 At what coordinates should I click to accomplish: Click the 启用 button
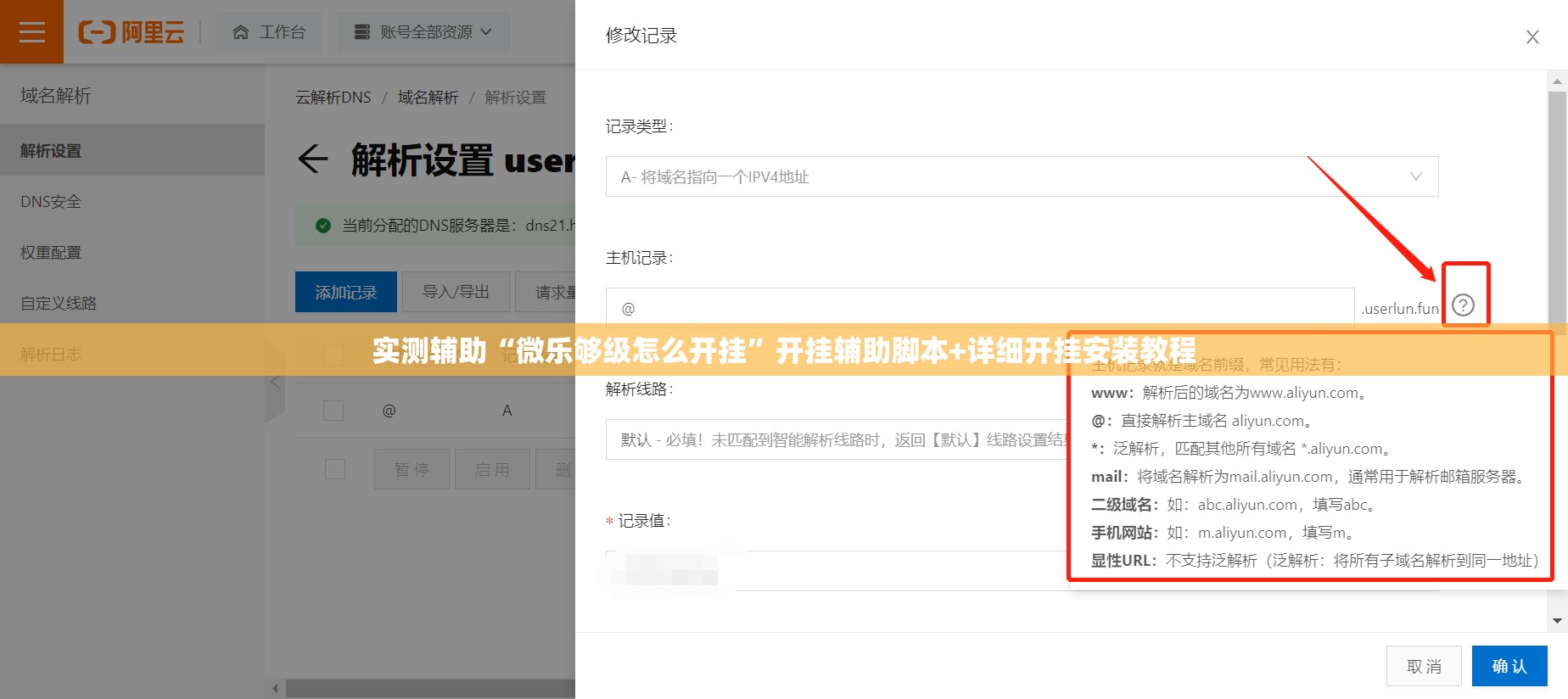tap(492, 469)
